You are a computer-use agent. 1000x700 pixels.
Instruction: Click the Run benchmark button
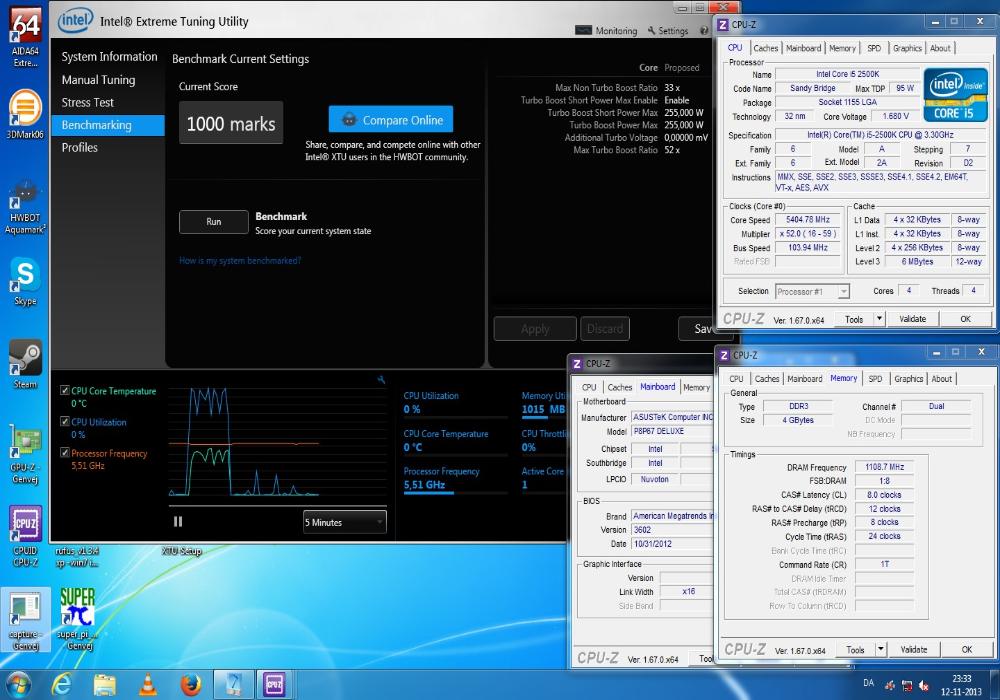(214, 222)
